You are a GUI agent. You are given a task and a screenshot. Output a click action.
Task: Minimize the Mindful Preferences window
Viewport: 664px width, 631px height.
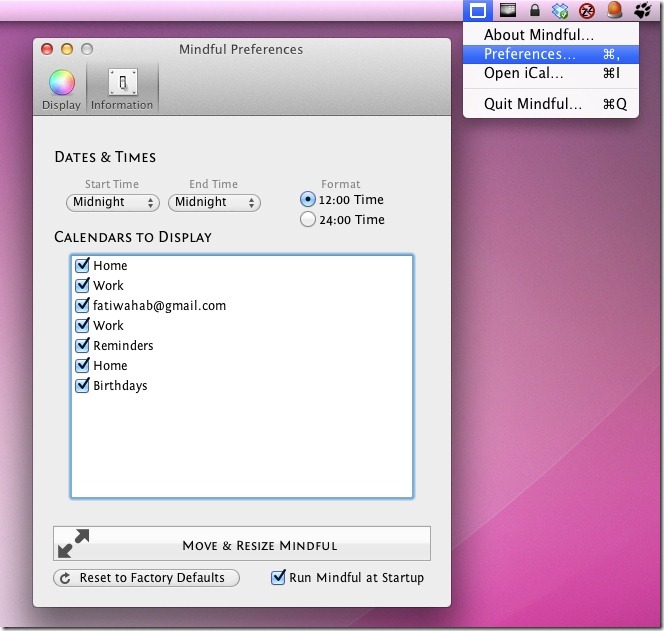click(67, 49)
